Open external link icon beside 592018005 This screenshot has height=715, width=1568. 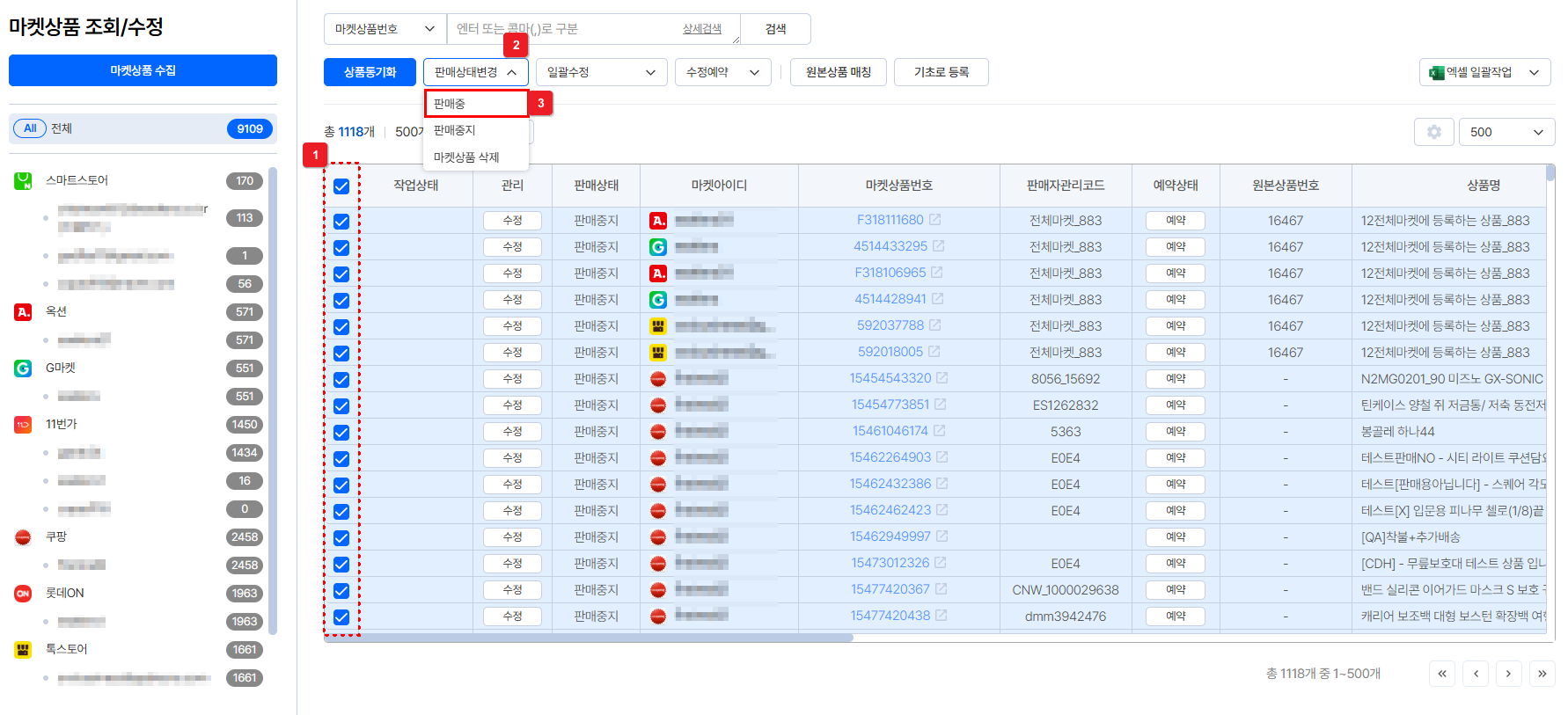click(x=934, y=352)
